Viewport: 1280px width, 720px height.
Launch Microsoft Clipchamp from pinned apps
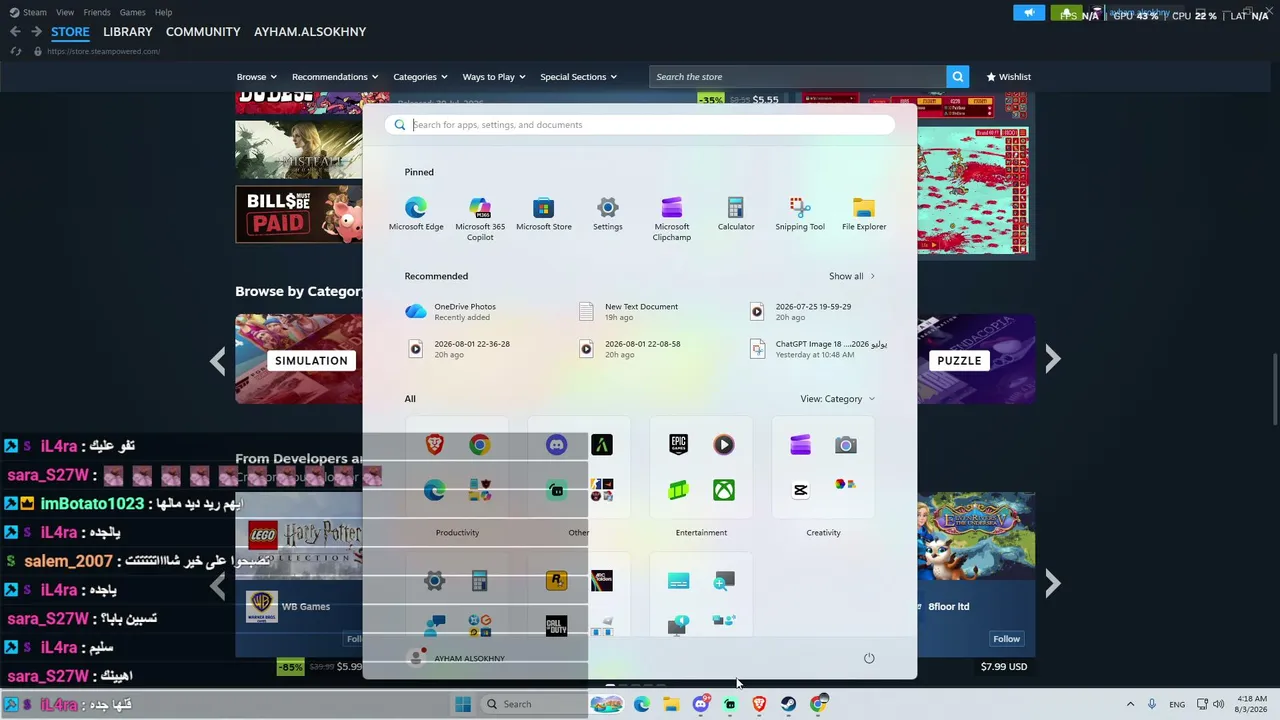pos(672,218)
